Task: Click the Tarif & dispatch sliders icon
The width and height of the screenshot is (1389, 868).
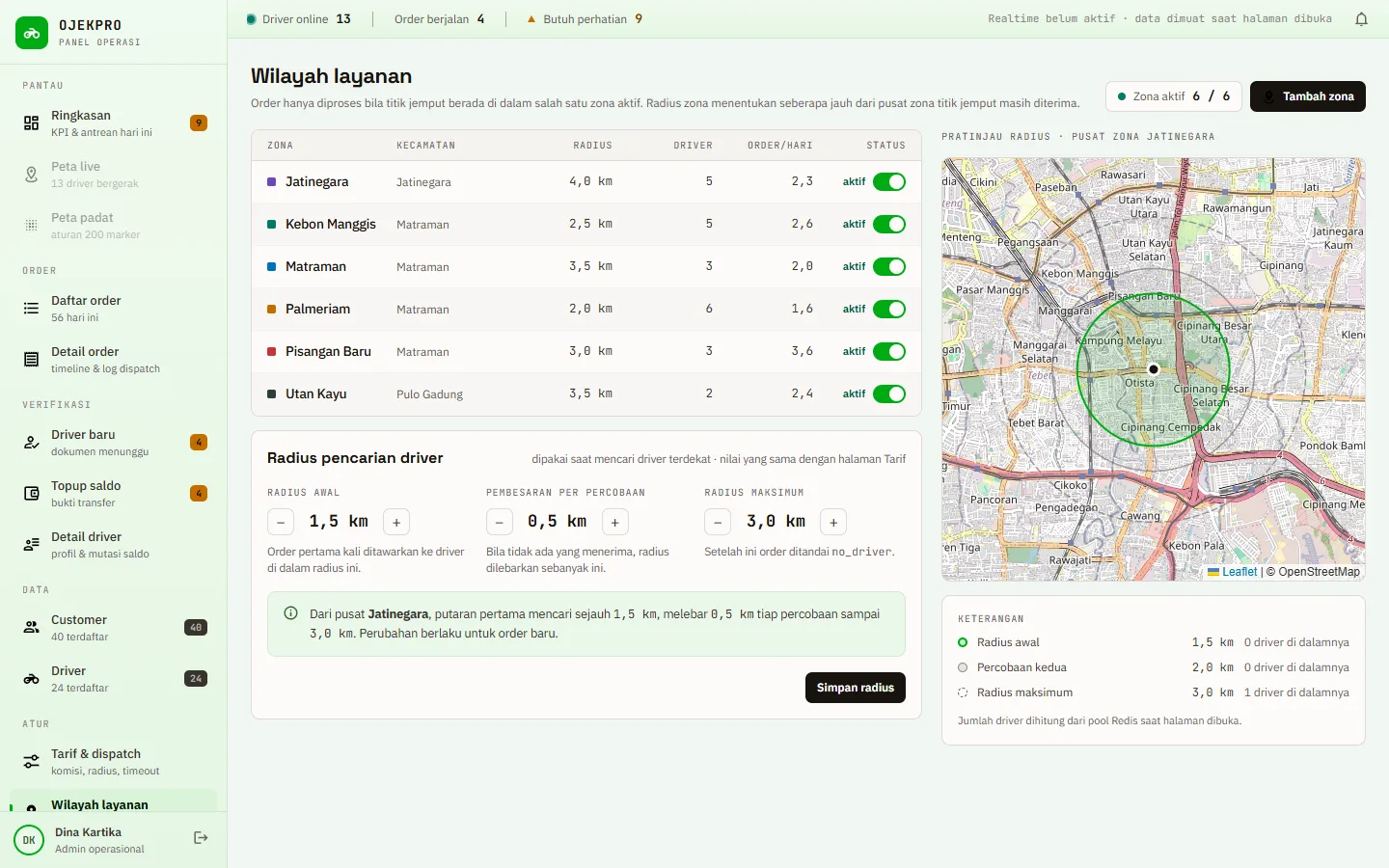Action: pos(32,762)
